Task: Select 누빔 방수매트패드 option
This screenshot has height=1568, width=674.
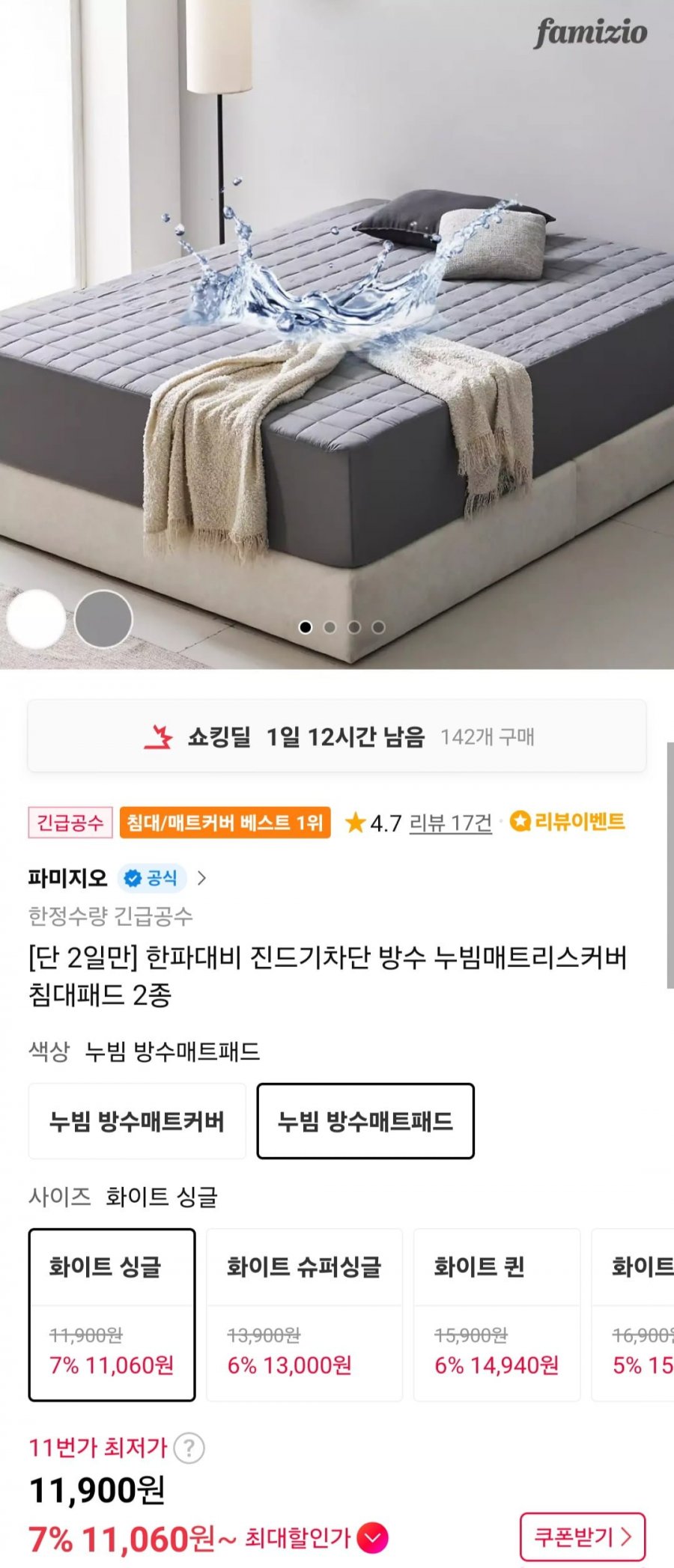Action: 365,1121
